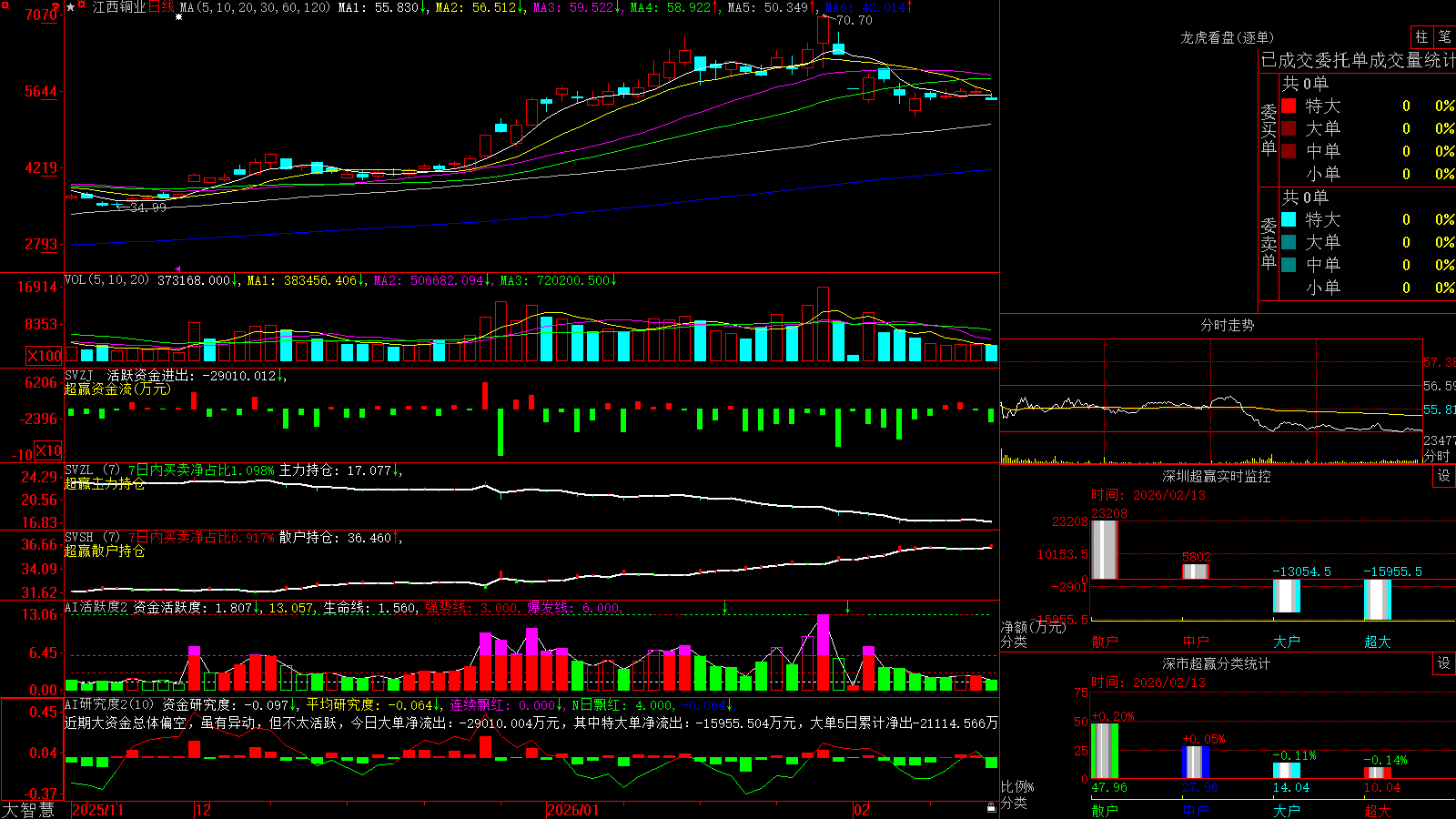The height and width of the screenshot is (819, 1456).
Task: Switch to 柱 bar display mode
Action: pos(1421,36)
